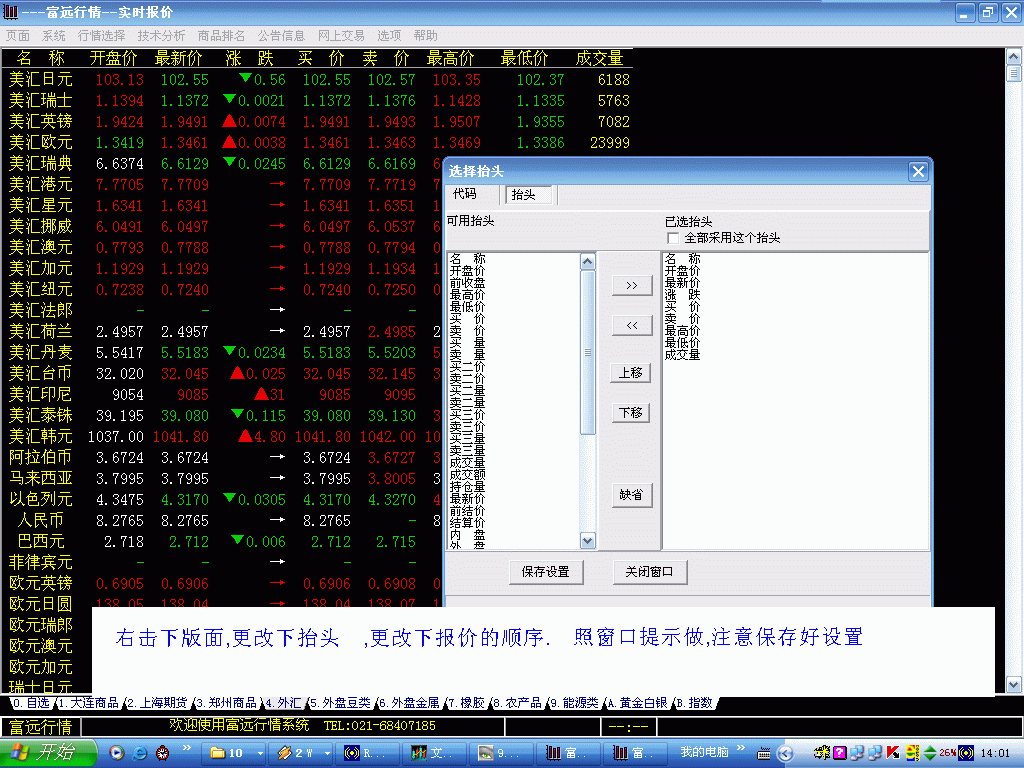Open the 商品排名 menu
Image resolution: width=1024 pixels, height=768 pixels.
pyautogui.click(x=221, y=35)
